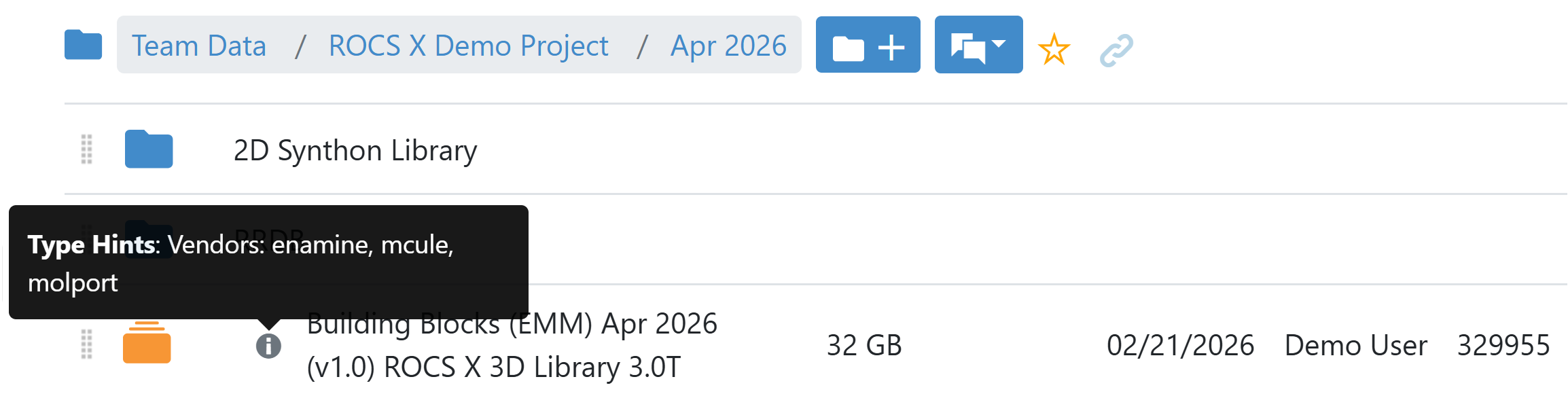
Task: Click the 2D Synthon Library drag handle
Action: tap(87, 149)
